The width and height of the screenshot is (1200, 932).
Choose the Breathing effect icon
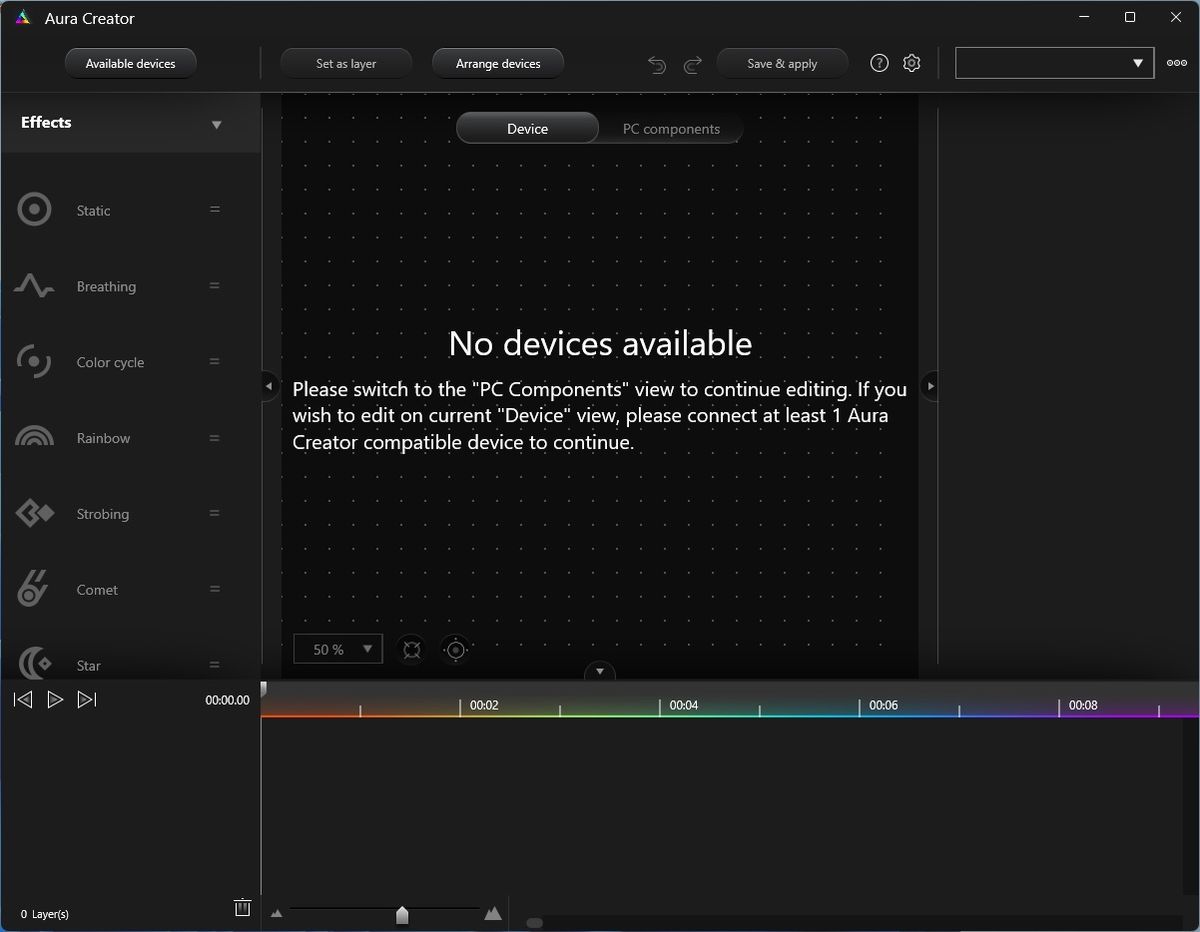coord(34,286)
